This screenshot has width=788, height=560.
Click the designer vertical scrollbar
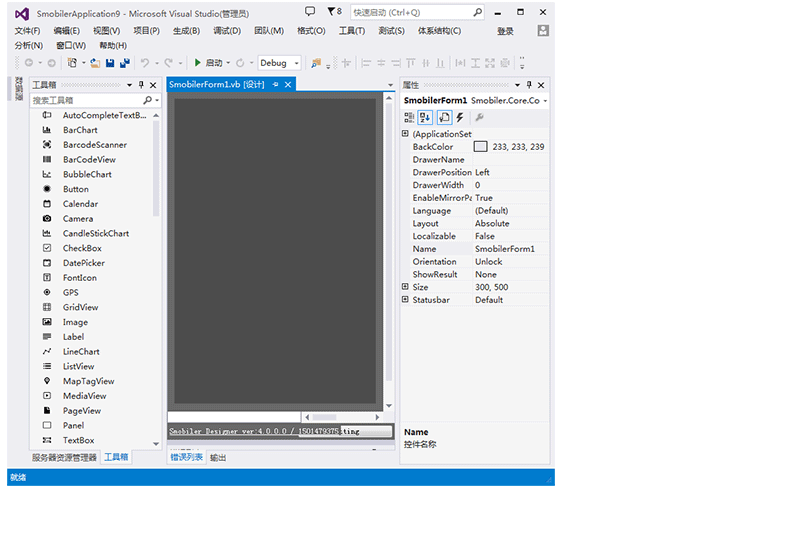coord(388,251)
